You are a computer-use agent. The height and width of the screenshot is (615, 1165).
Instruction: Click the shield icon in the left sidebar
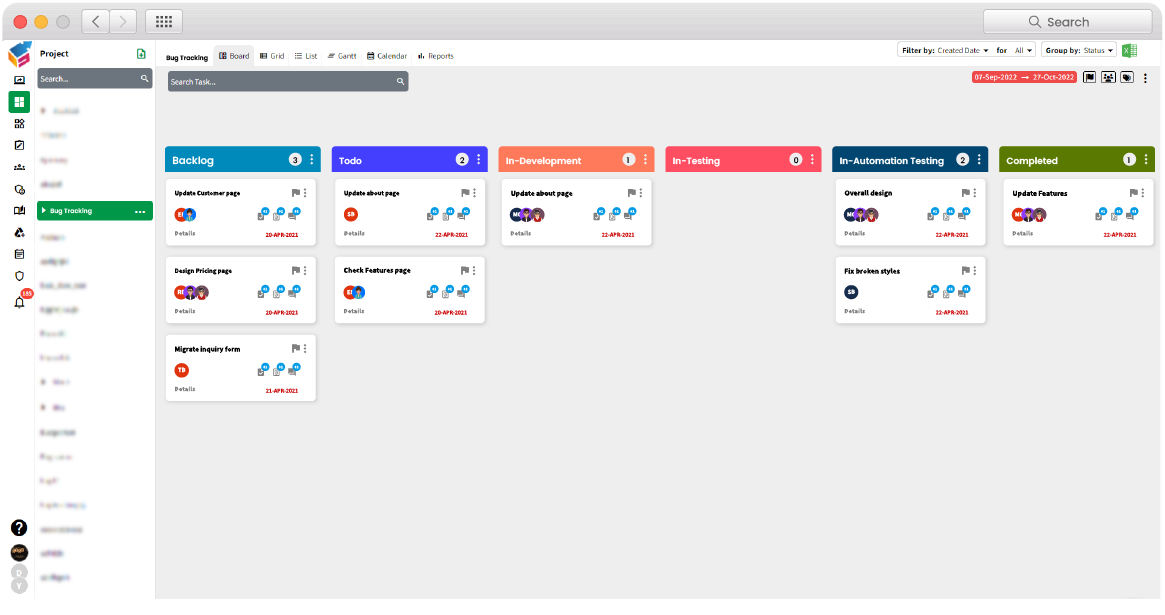click(19, 276)
